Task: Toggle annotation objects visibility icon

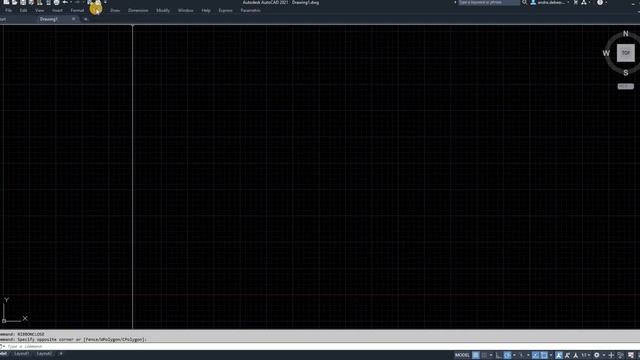Action: (x=559, y=355)
